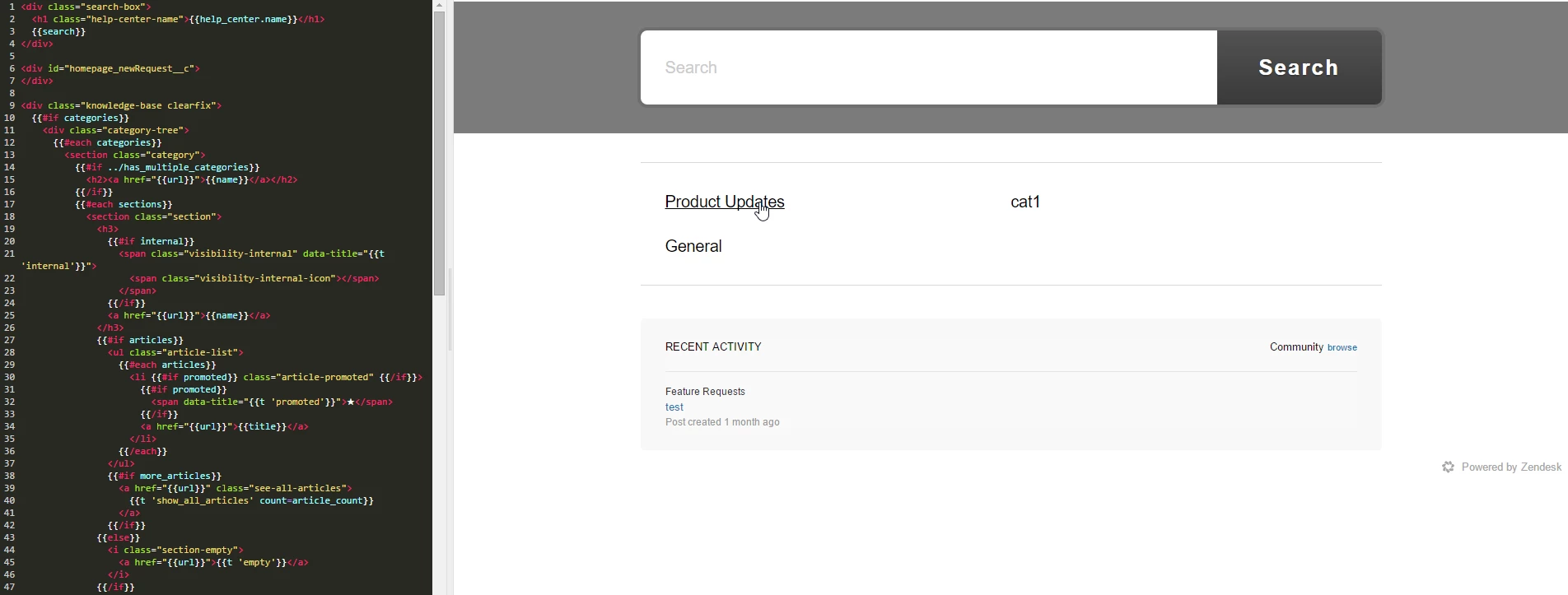Click the article-list ul code line
This screenshot has height=595, width=1568.
(x=175, y=352)
